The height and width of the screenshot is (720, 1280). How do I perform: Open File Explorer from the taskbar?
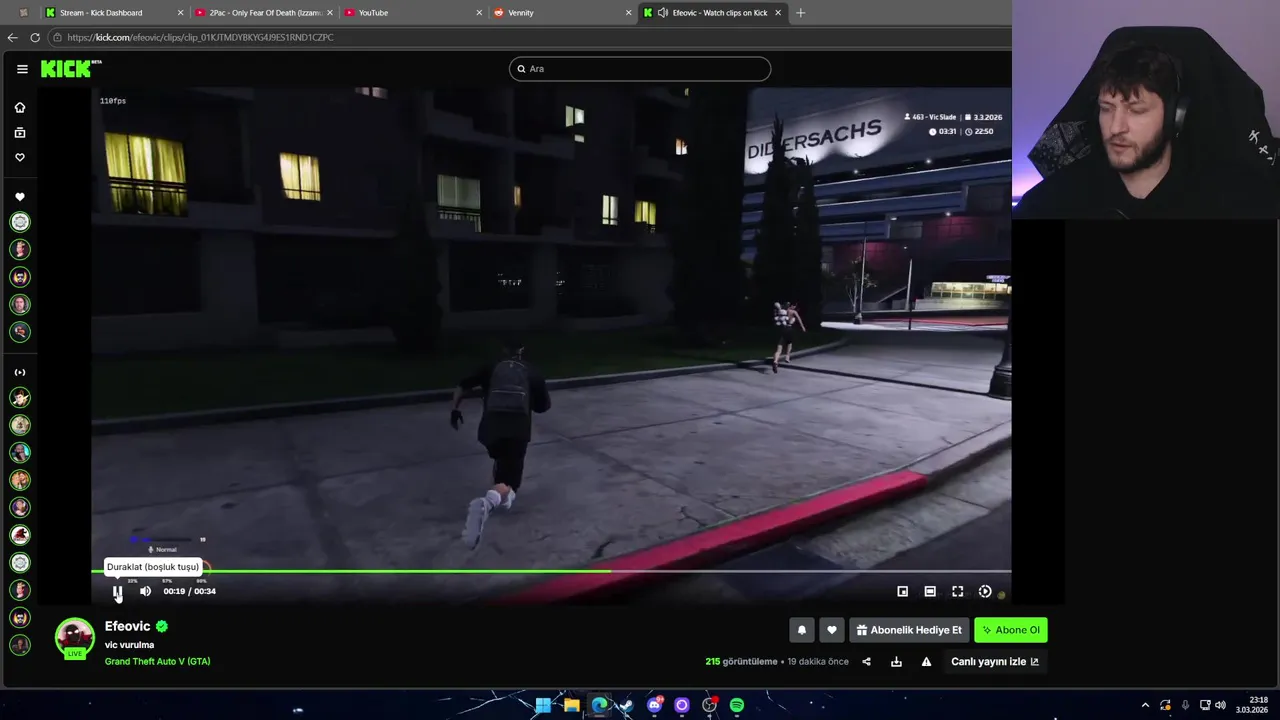[x=571, y=705]
